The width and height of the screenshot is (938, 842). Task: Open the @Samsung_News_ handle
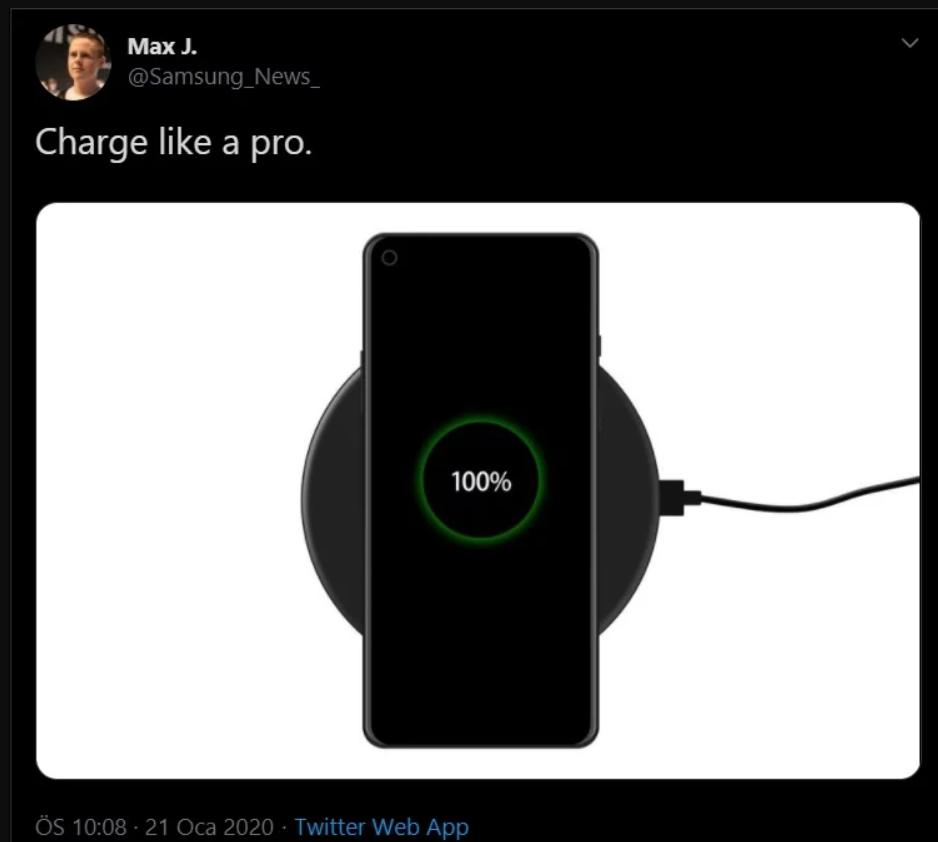click(x=224, y=77)
